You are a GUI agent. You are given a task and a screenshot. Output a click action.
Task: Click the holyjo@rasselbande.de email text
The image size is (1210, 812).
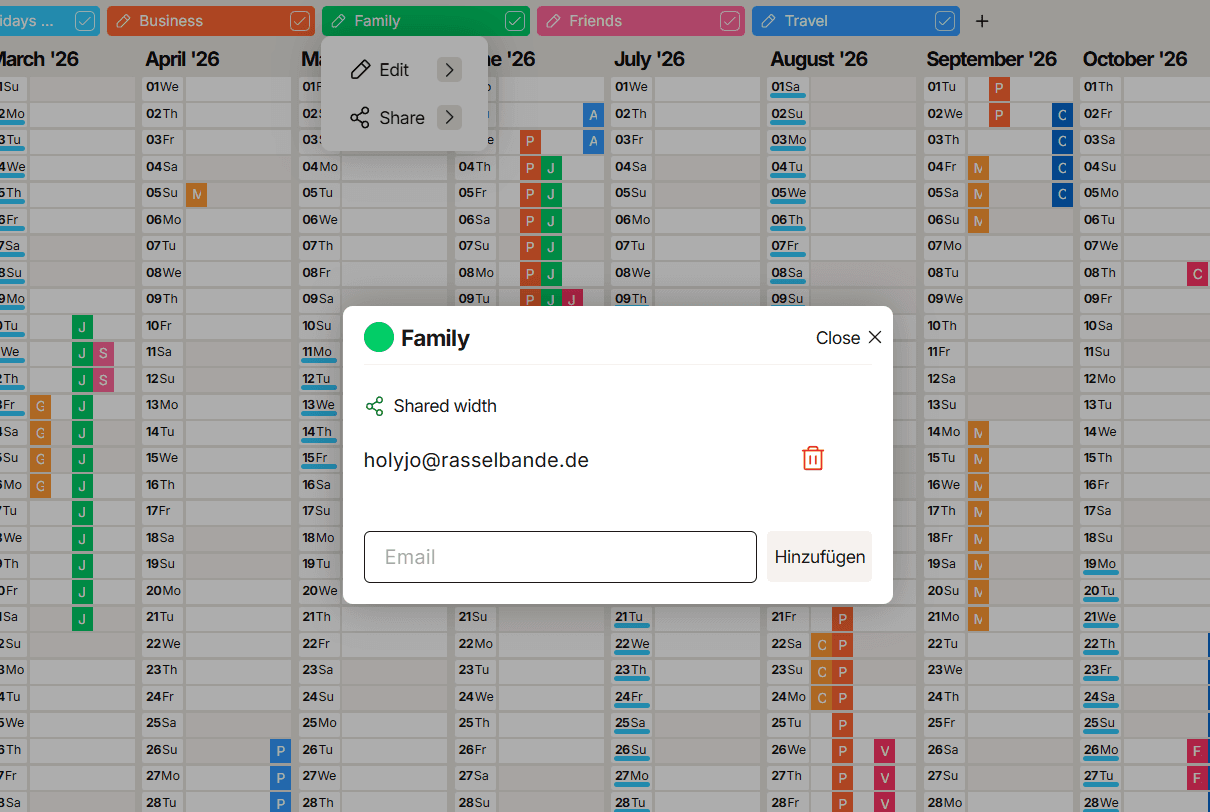point(476,460)
